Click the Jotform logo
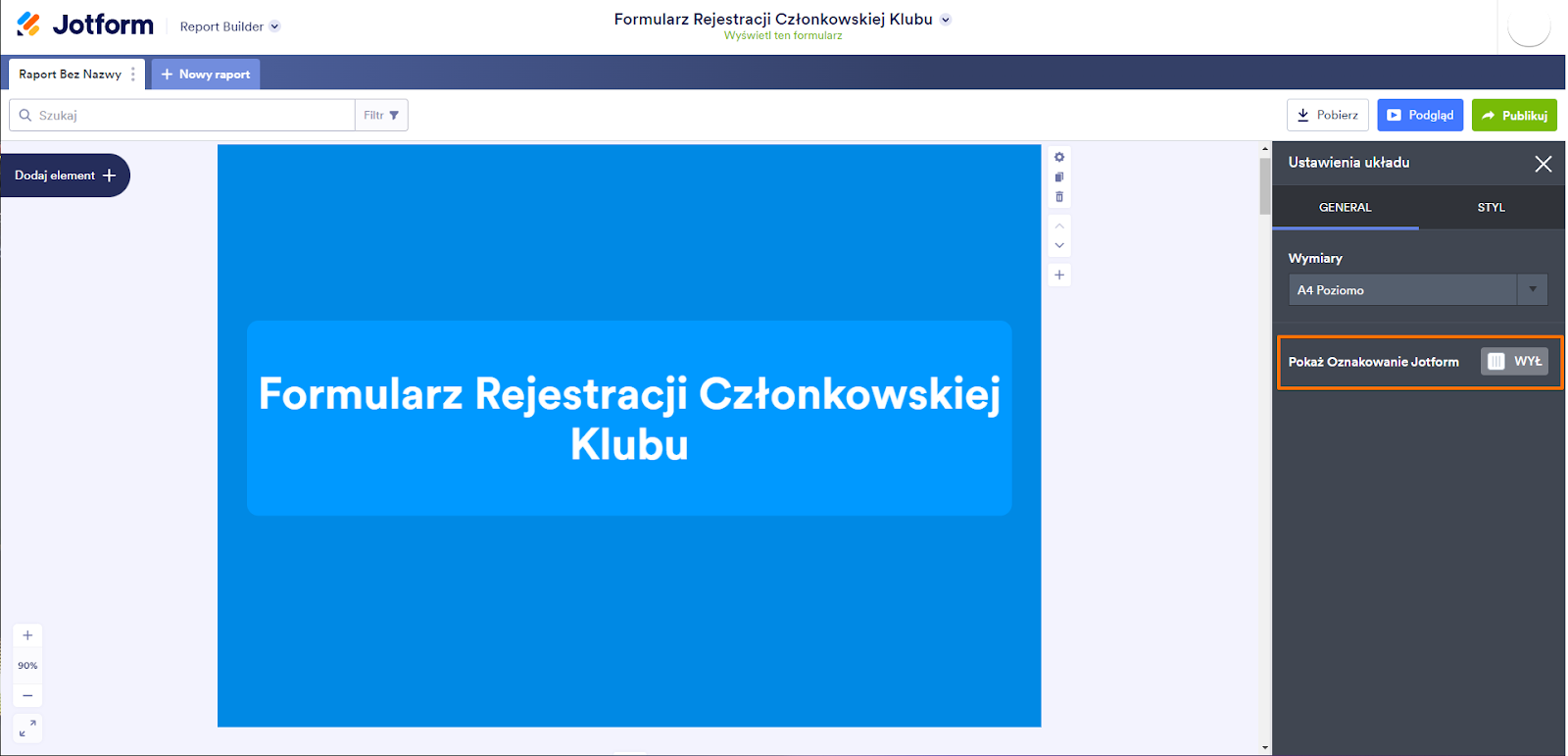Viewport: 1568px width, 756px height. 85,25
